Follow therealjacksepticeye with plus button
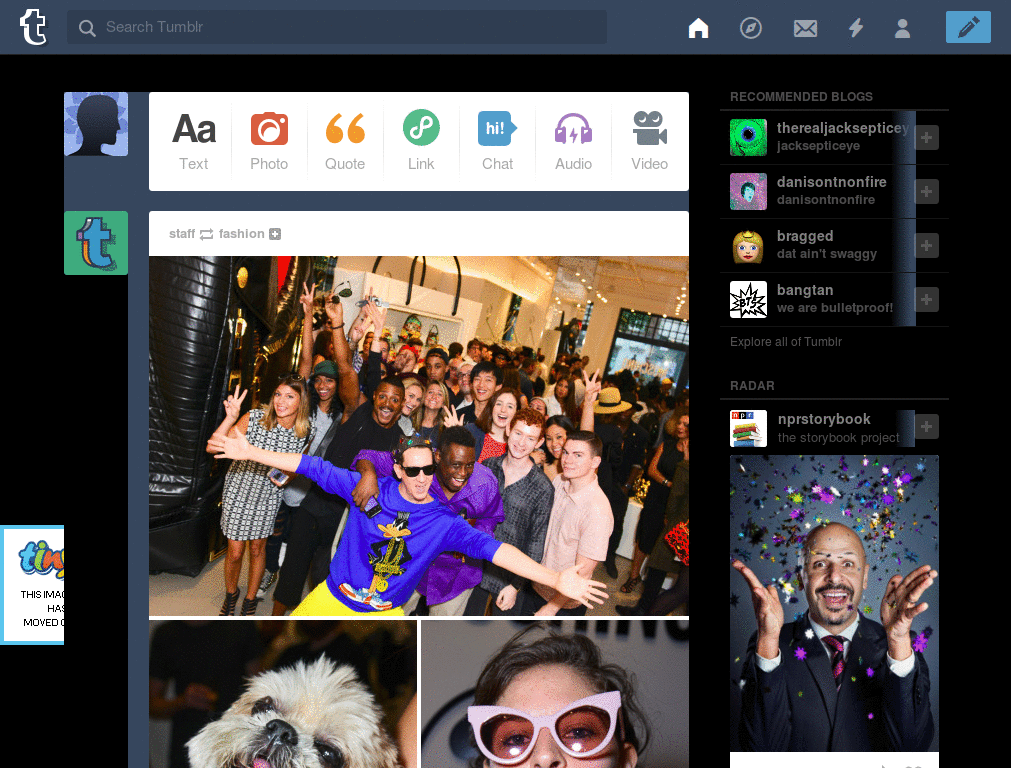Viewport: 1024px width, 768px height. 927,138
